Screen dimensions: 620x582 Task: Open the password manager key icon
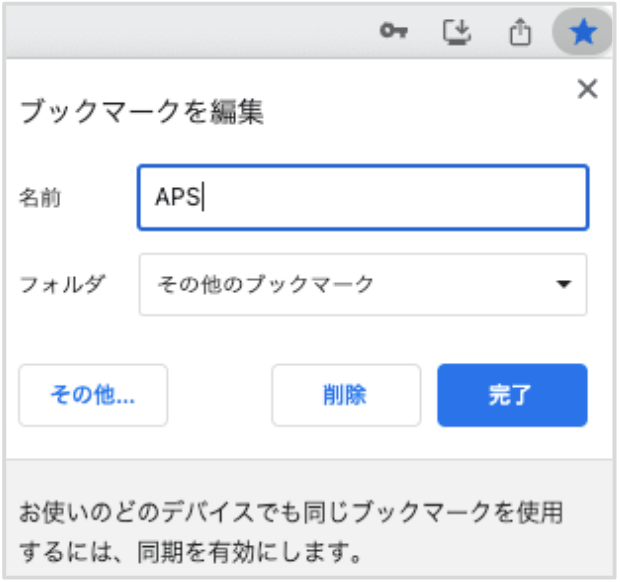[393, 31]
